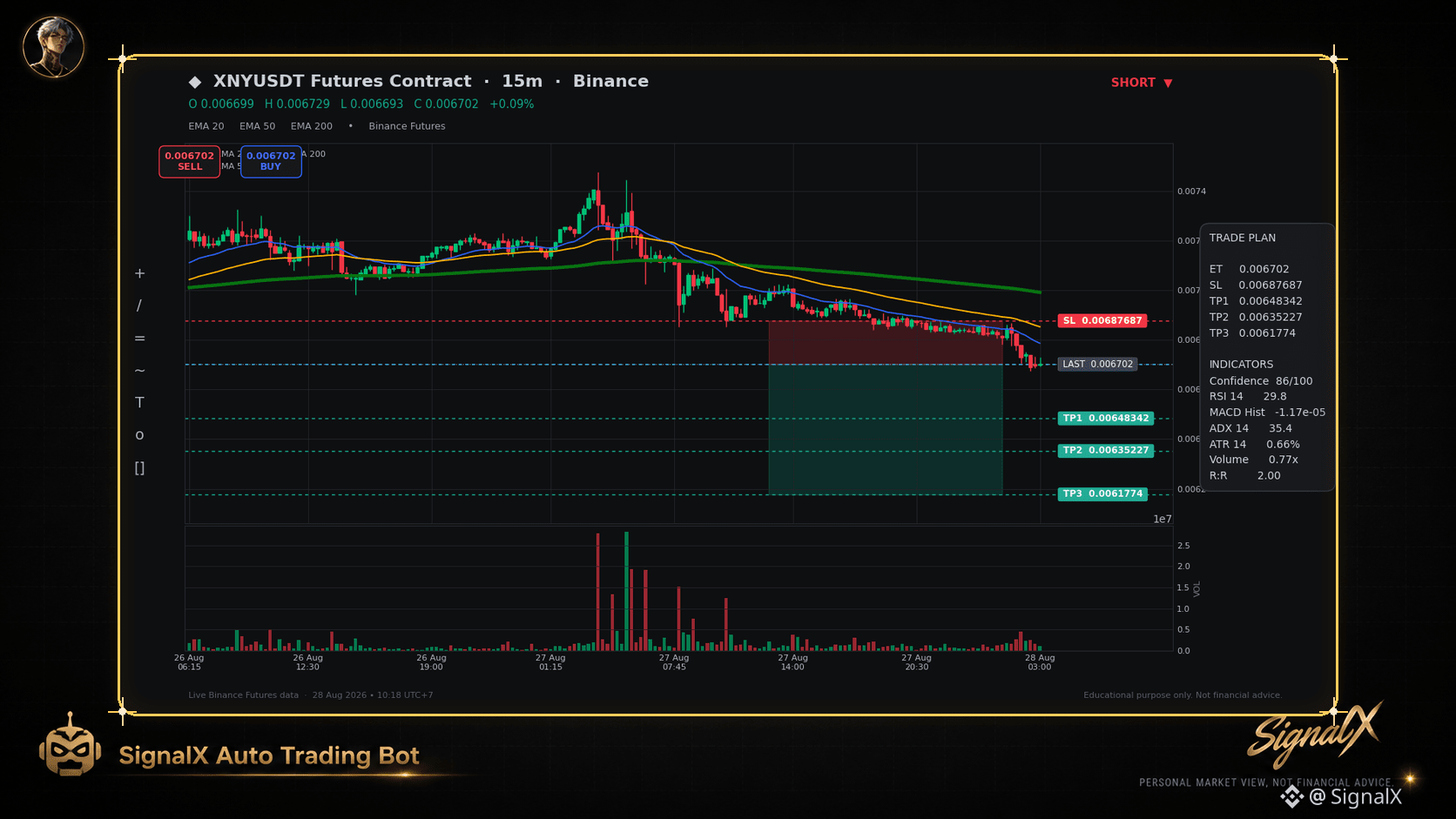The height and width of the screenshot is (819, 1456).
Task: Click the close price C 0.006702
Action: 446,104
